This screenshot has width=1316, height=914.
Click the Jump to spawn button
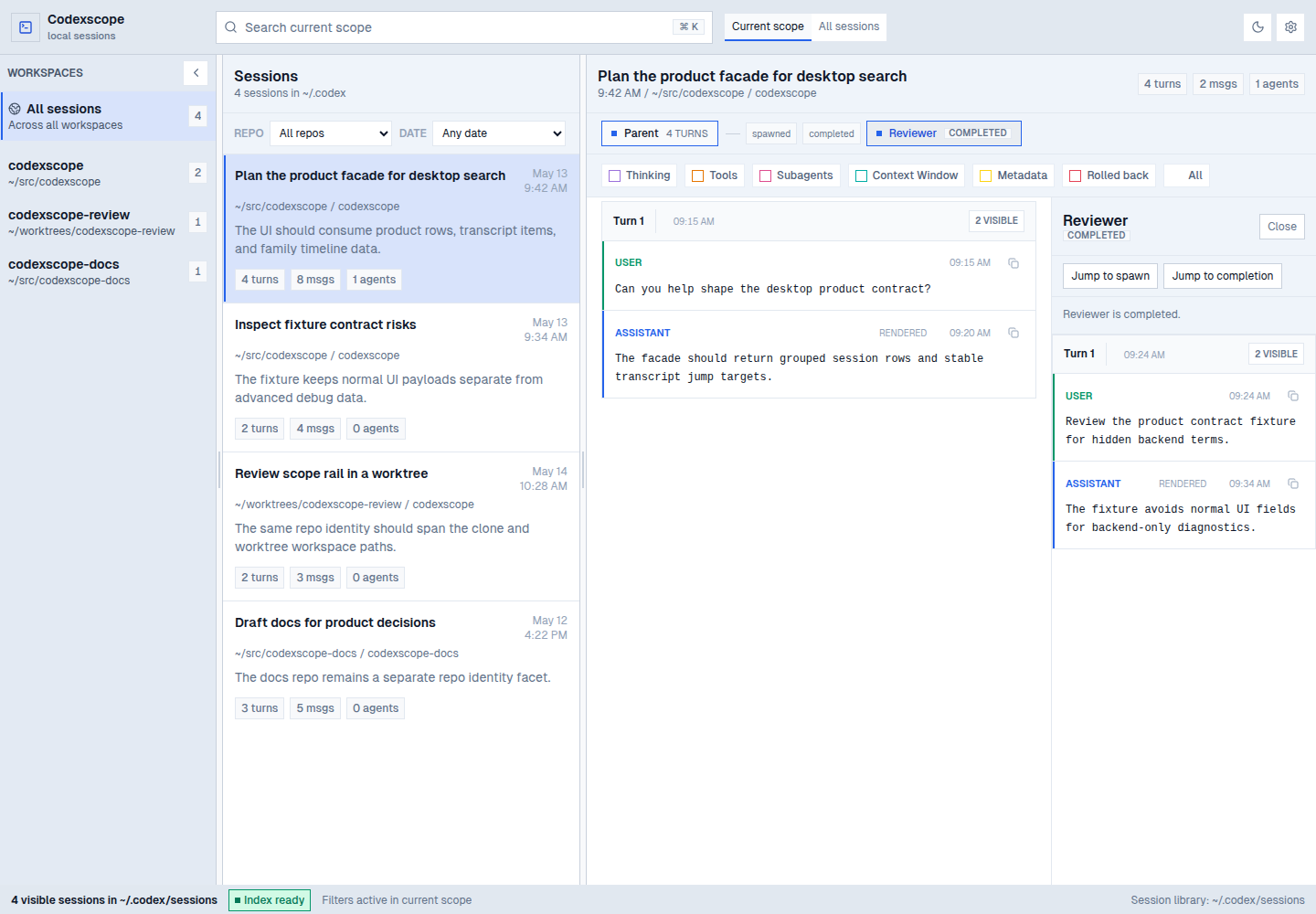pyautogui.click(x=1110, y=276)
